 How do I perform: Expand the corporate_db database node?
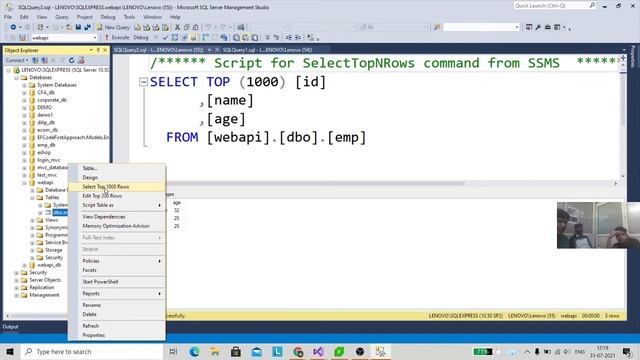click(24, 100)
